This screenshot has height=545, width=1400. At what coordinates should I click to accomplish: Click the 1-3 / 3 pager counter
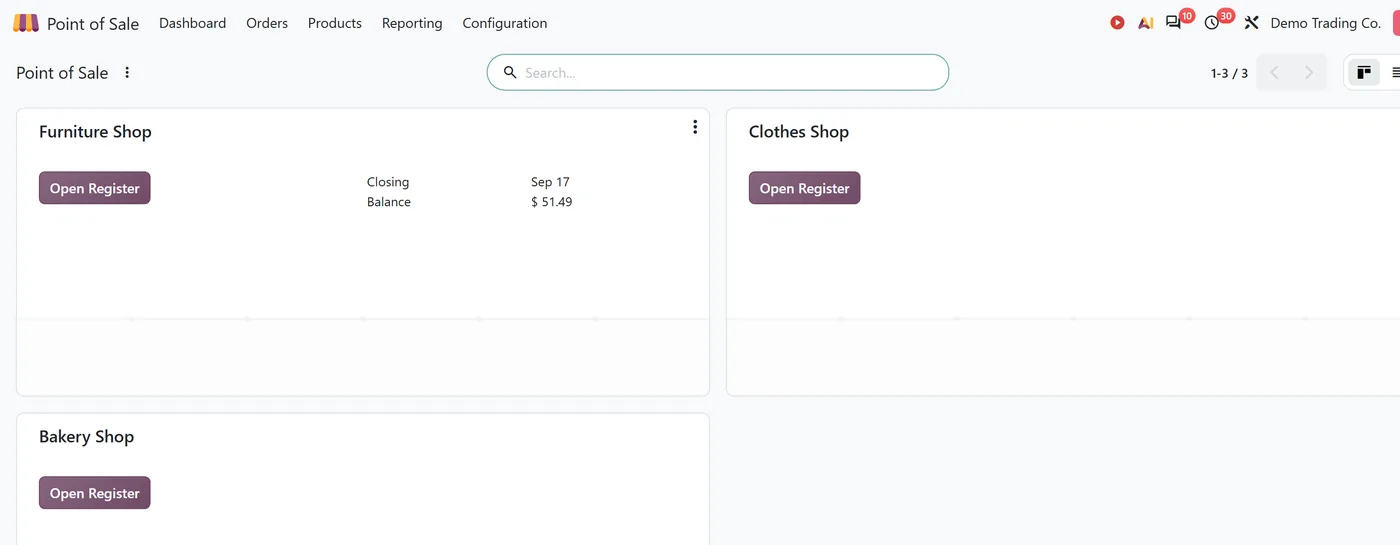1229,73
